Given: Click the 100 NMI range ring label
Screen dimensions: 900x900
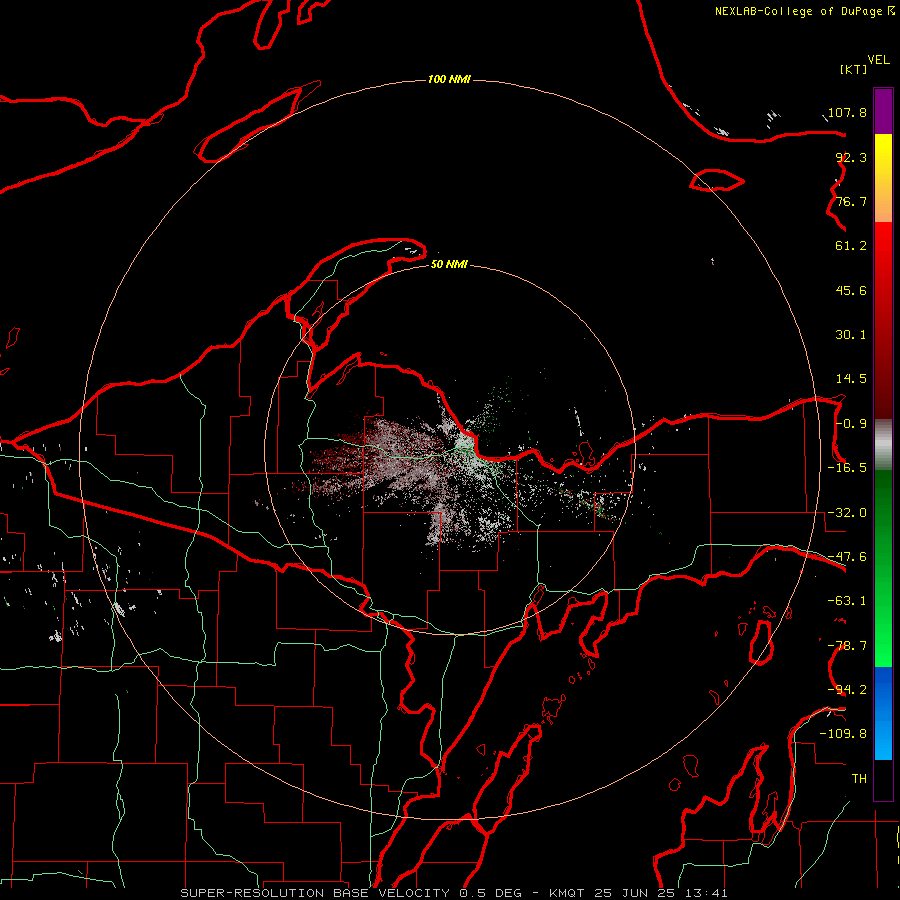Looking at the screenshot, I should tap(449, 79).
